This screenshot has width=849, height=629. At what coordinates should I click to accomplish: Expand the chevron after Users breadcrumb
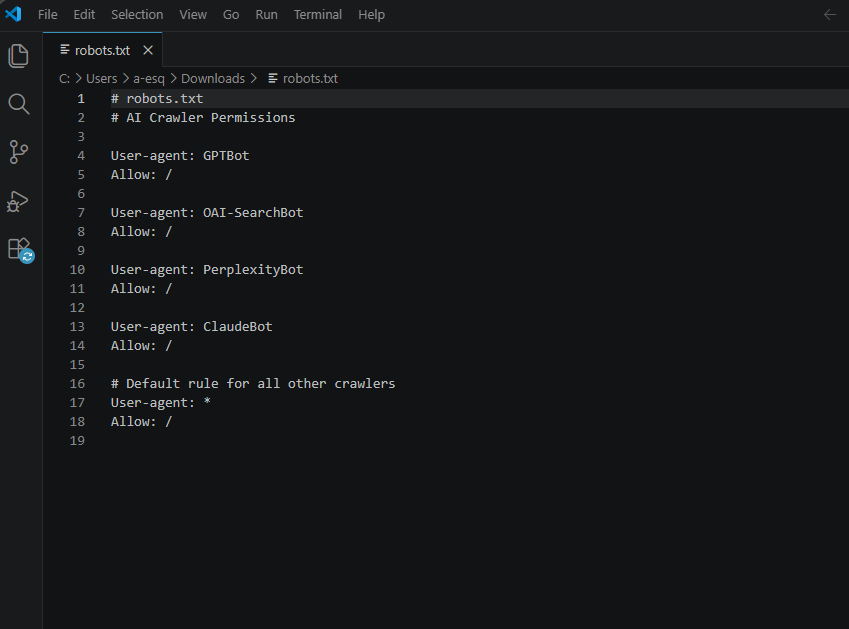[126, 78]
